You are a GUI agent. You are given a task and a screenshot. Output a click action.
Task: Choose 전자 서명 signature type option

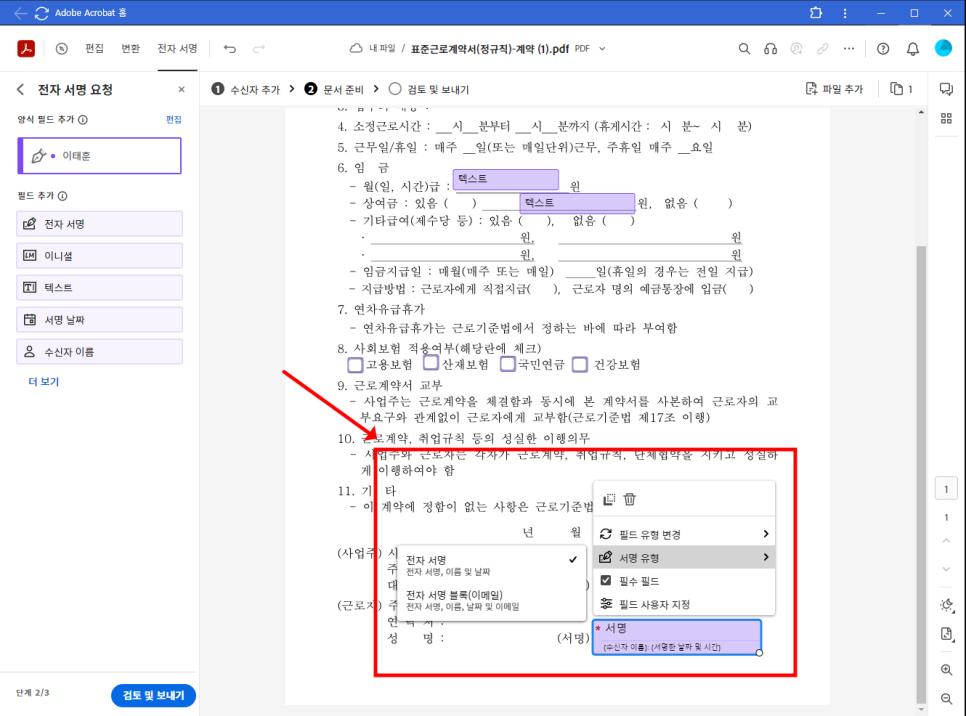tap(492, 565)
